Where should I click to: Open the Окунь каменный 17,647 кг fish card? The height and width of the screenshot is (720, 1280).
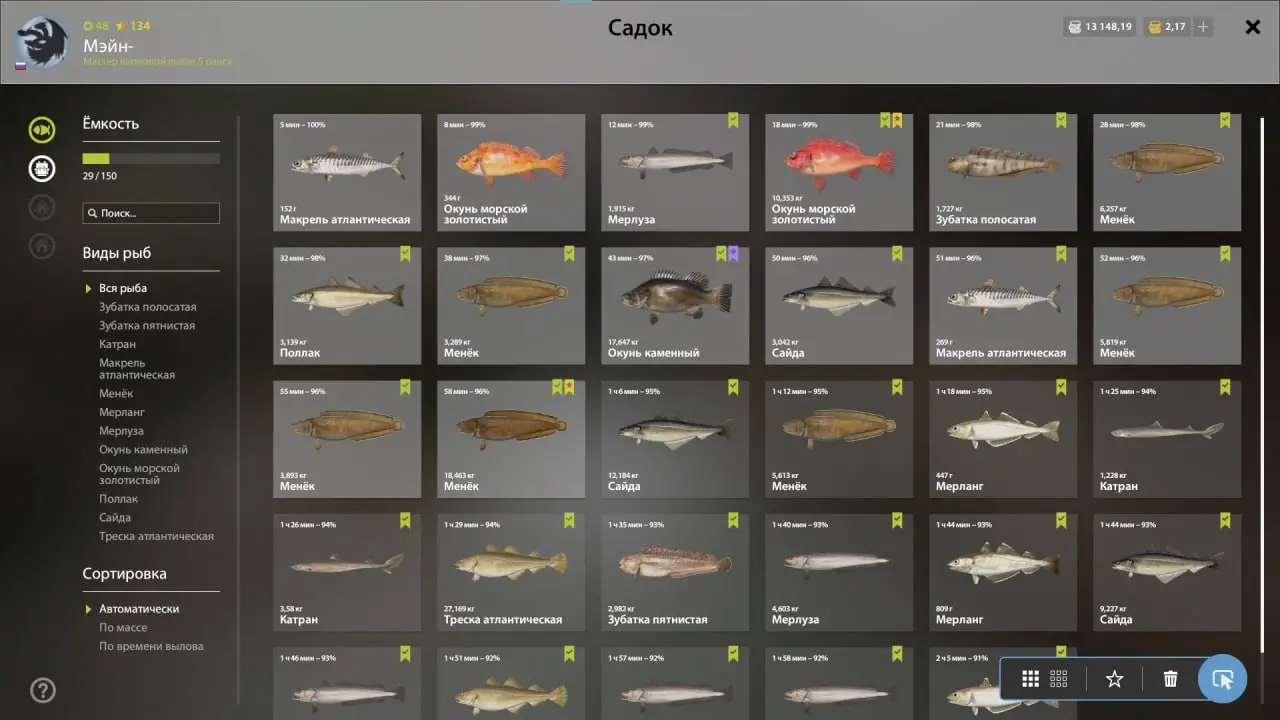coord(675,305)
